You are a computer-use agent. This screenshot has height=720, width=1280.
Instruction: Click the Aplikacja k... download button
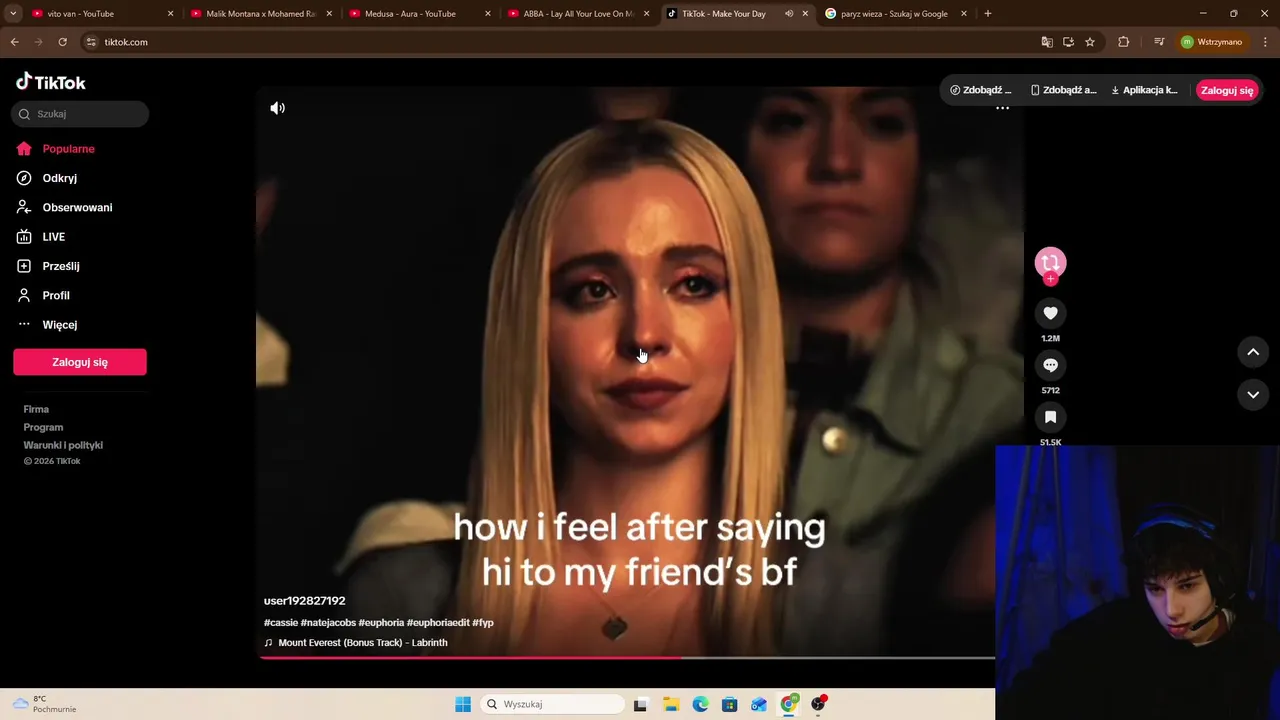point(1144,90)
